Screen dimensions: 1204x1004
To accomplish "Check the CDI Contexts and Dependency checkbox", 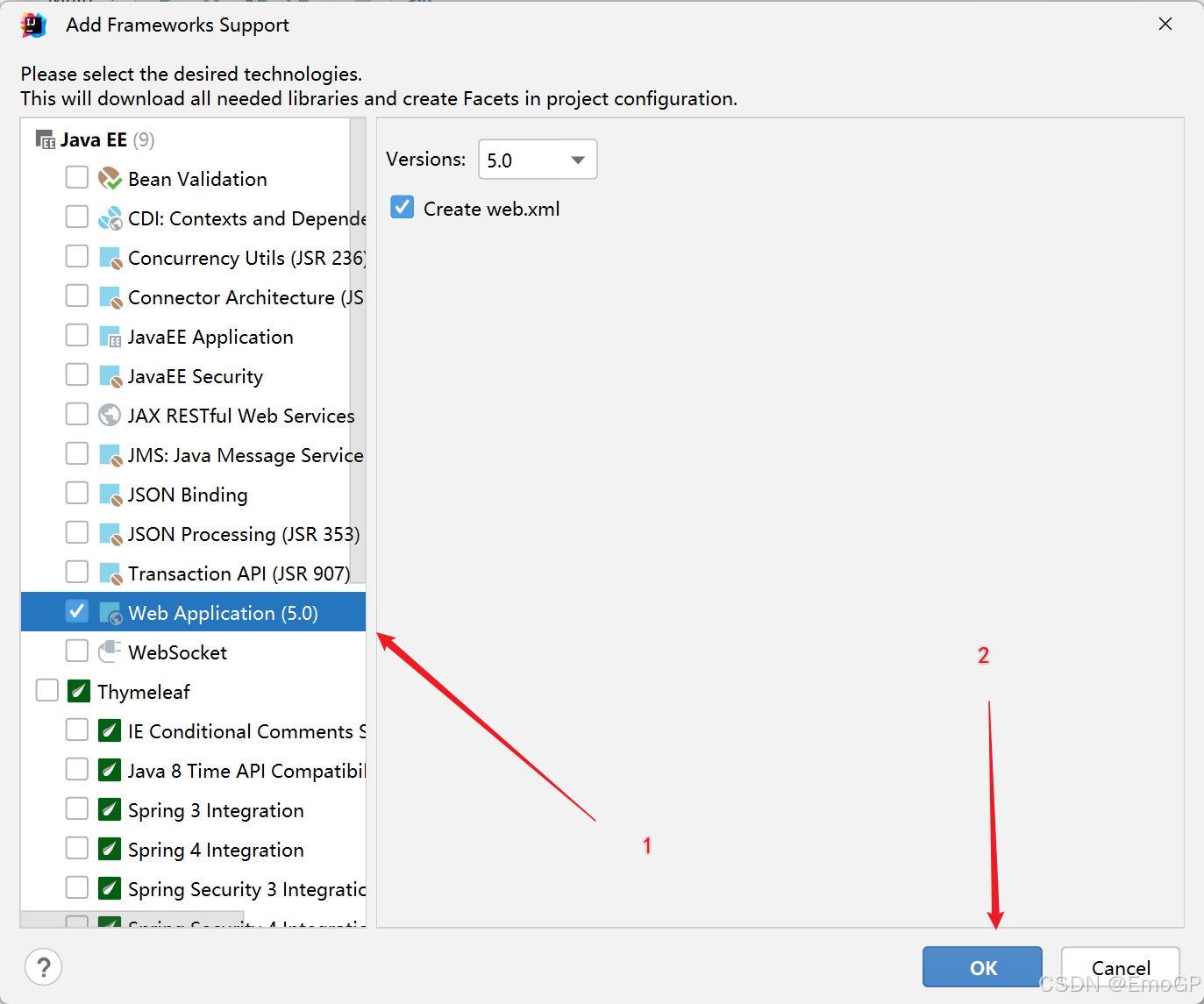I will pos(77,217).
